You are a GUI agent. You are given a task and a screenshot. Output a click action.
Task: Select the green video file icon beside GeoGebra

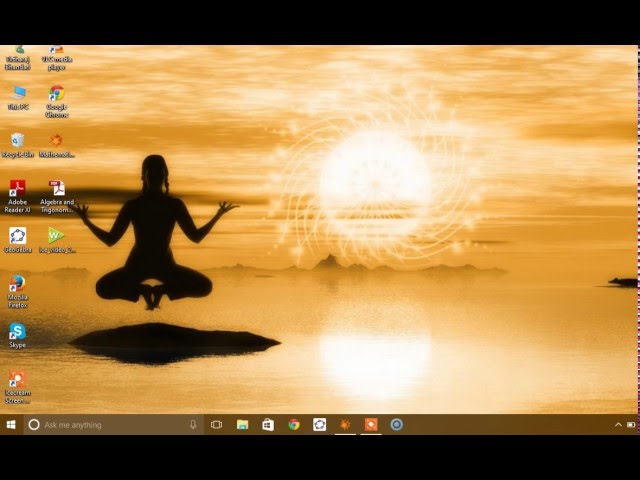(x=57, y=240)
